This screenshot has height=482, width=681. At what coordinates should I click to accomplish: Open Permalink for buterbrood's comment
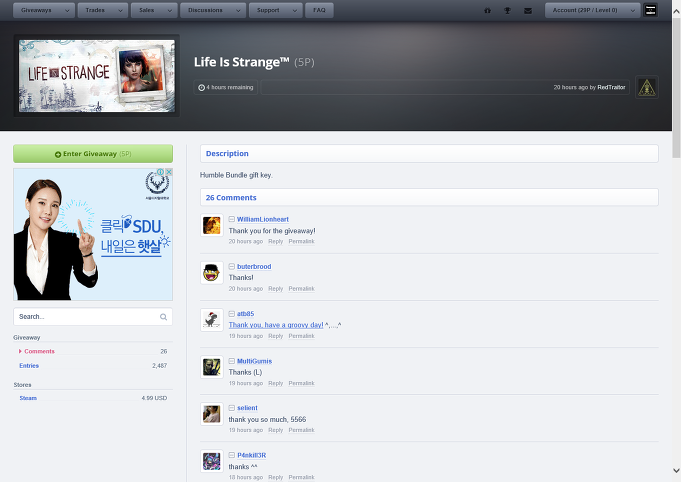pos(301,289)
